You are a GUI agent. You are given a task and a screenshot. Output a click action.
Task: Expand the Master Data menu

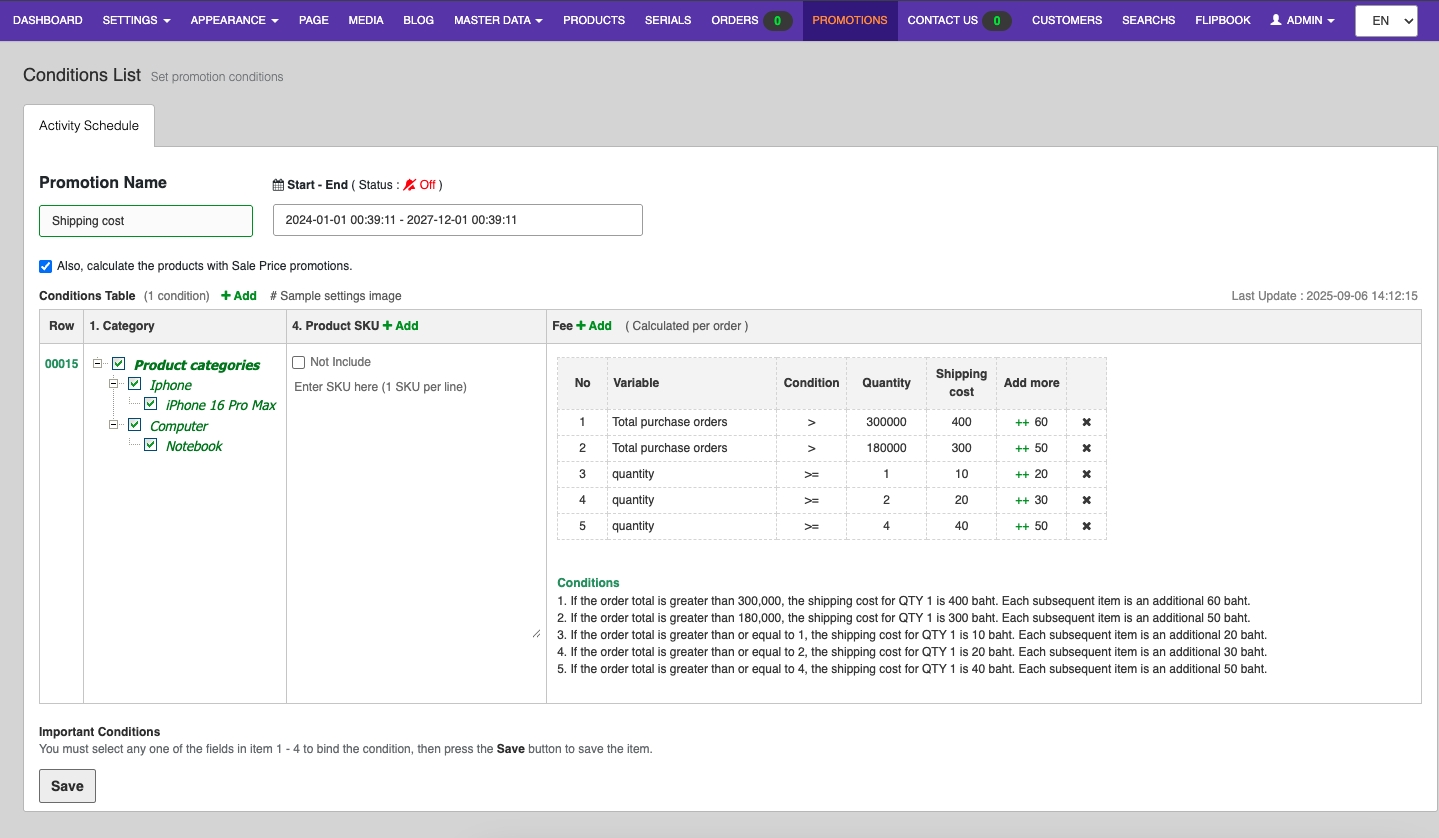click(498, 20)
